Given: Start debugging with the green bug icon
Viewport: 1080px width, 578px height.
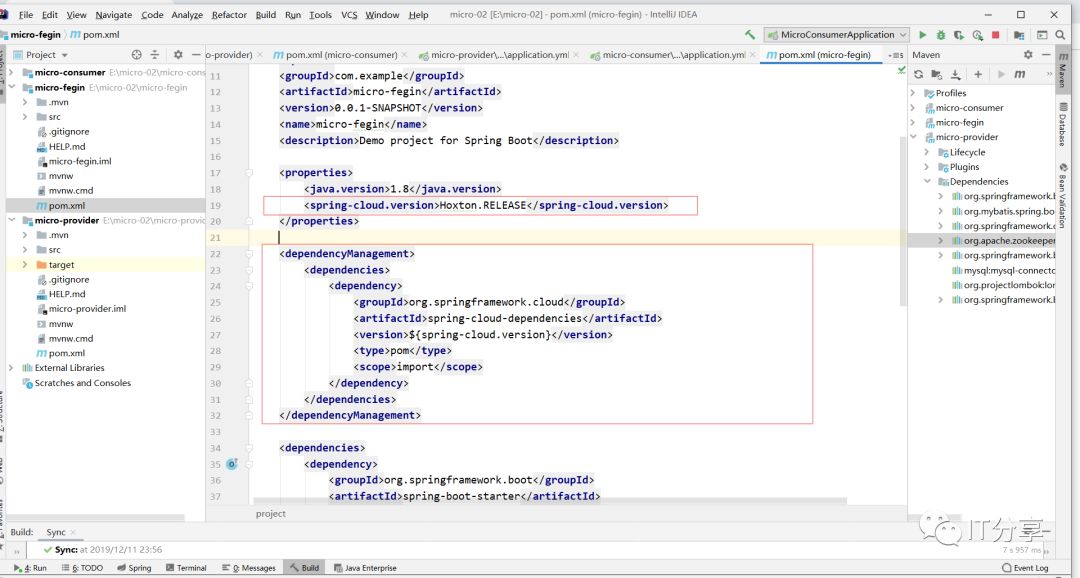Looking at the screenshot, I should pos(941,34).
